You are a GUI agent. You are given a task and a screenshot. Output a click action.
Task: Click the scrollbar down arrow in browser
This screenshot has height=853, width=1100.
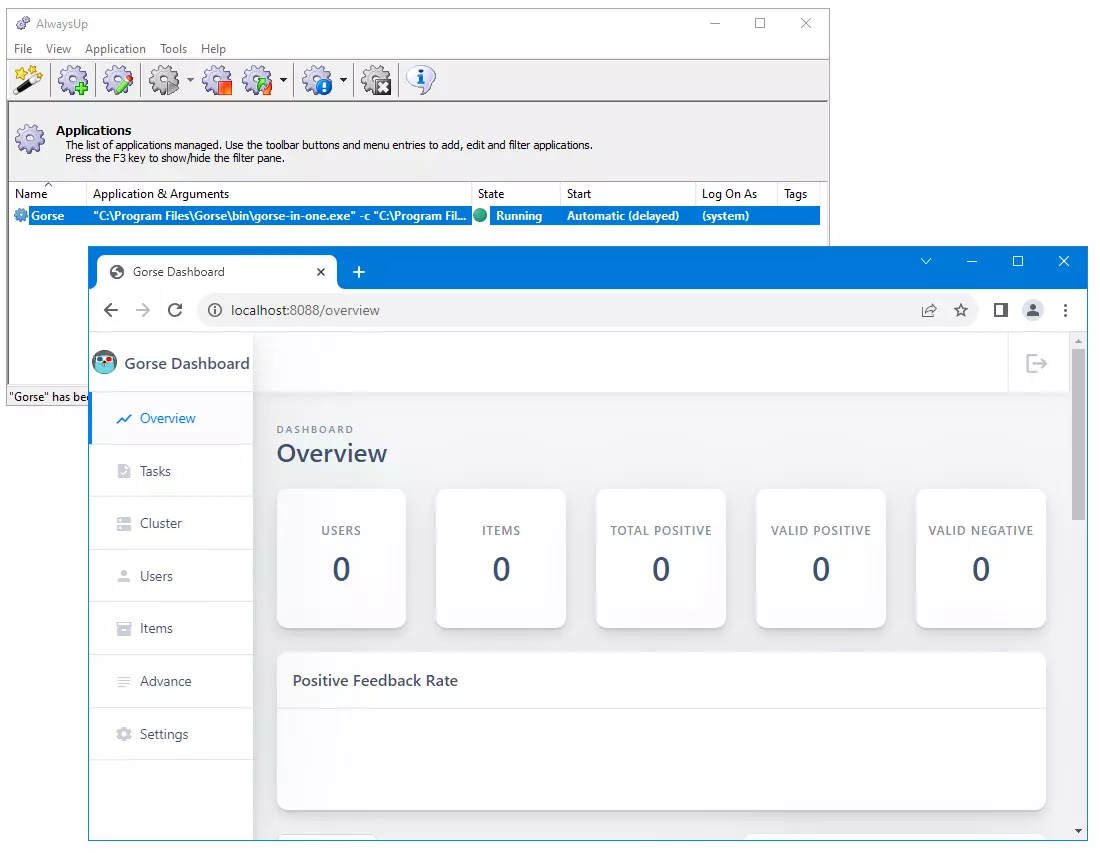(1078, 831)
